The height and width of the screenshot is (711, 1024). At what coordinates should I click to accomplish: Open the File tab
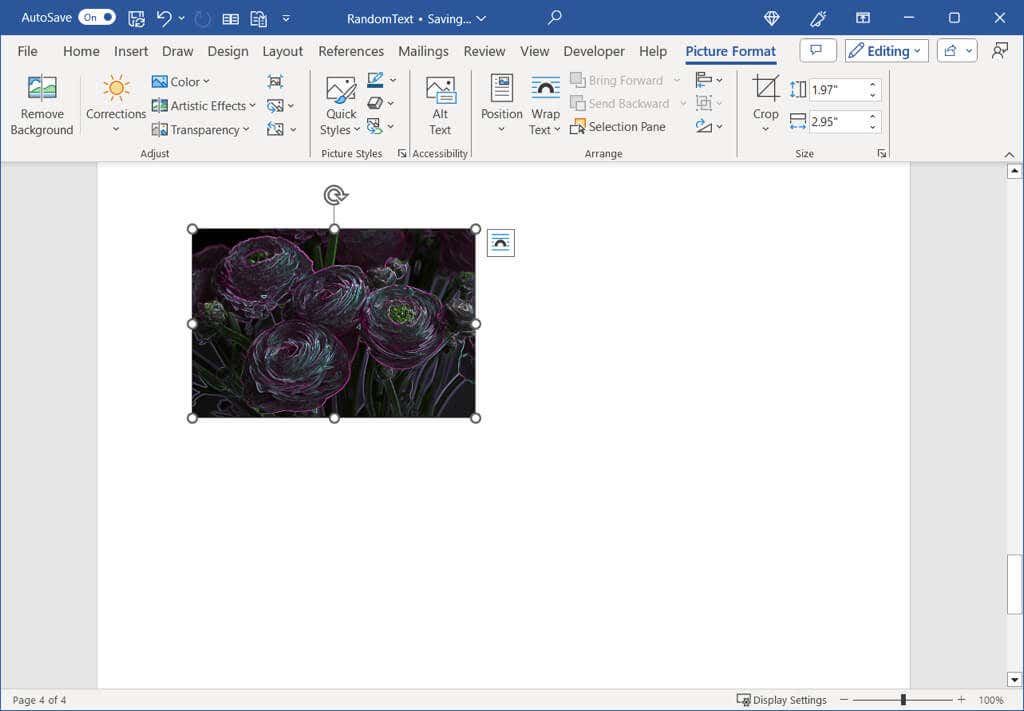point(27,51)
